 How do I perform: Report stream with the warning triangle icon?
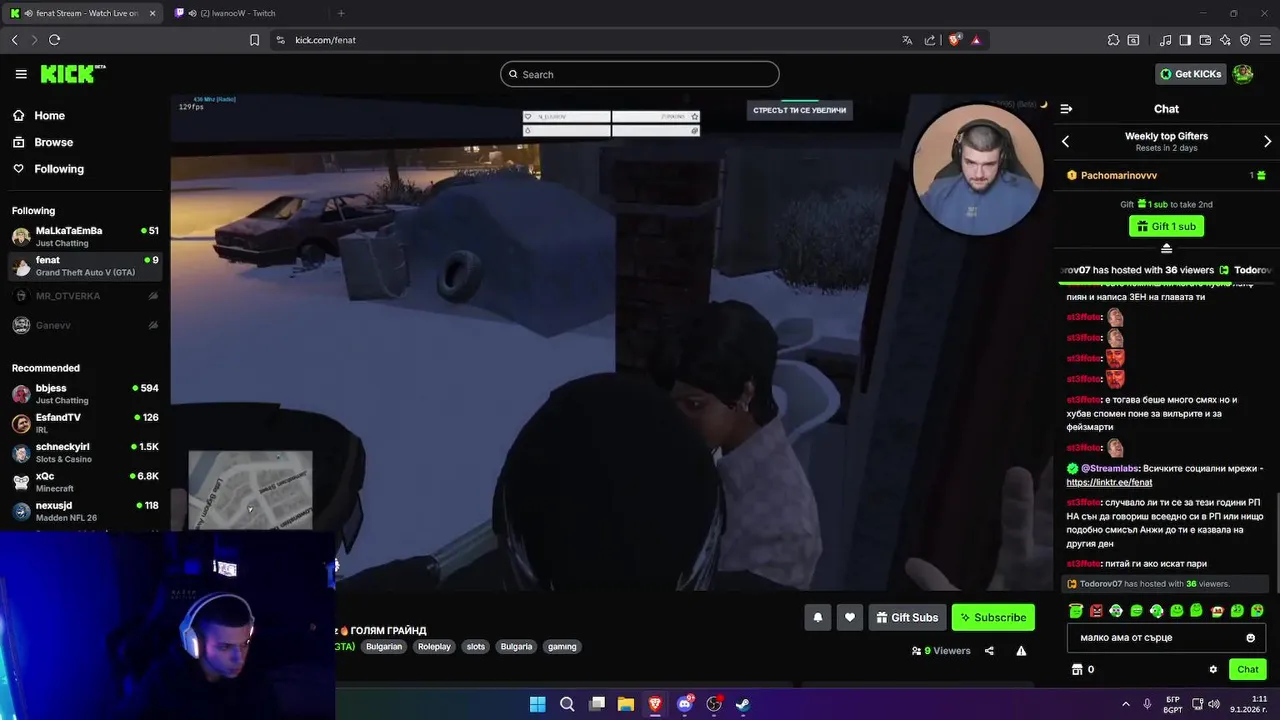[x=1021, y=651]
